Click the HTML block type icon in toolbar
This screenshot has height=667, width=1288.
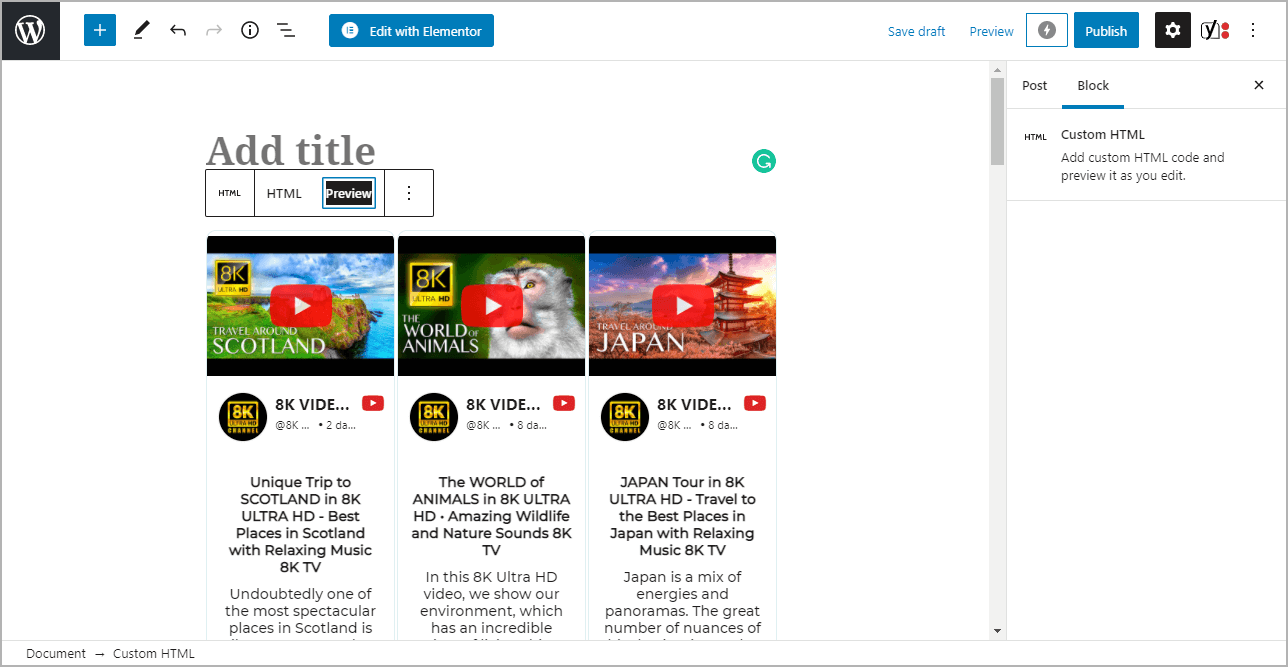(230, 193)
